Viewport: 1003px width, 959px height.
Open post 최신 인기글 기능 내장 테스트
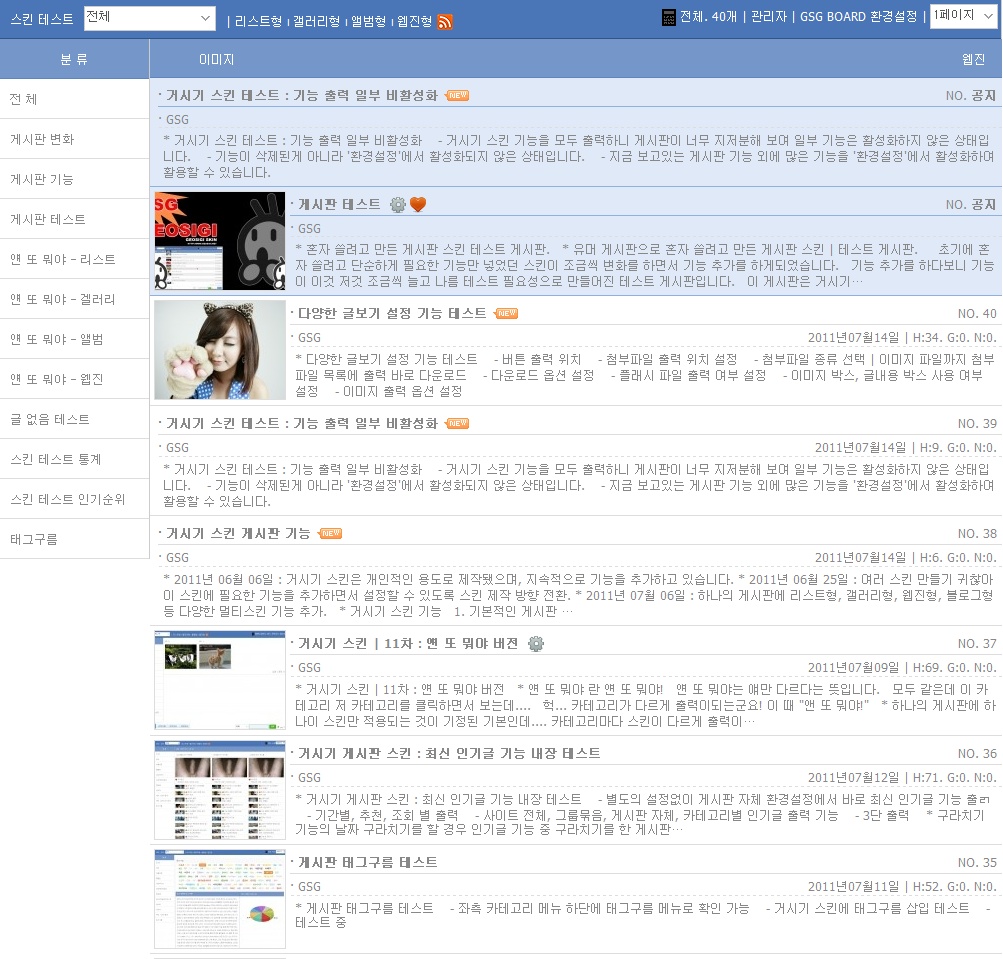(449, 754)
